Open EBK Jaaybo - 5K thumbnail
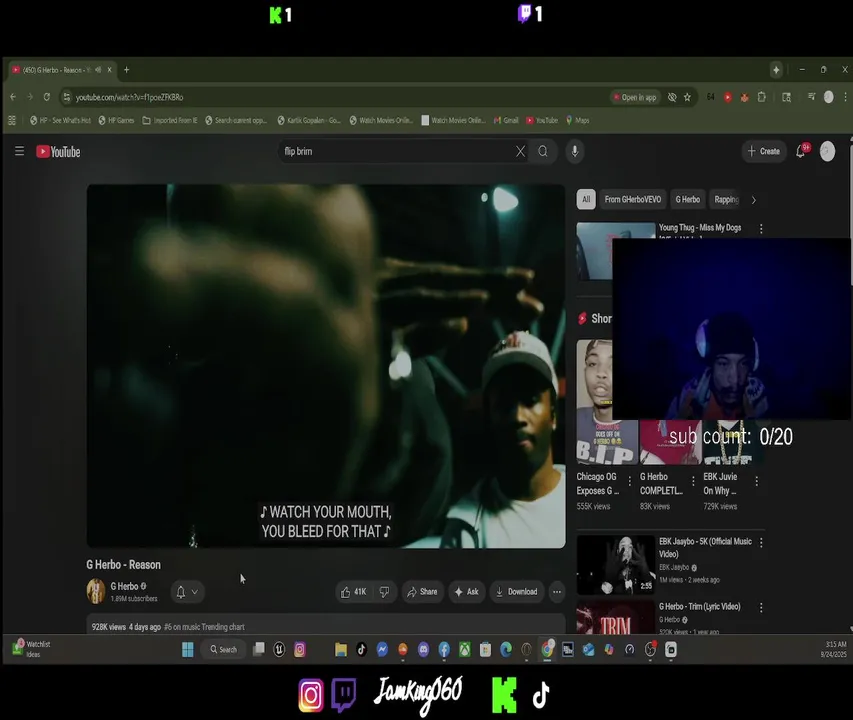Viewport: 853px width, 720px height. pyautogui.click(x=616, y=564)
